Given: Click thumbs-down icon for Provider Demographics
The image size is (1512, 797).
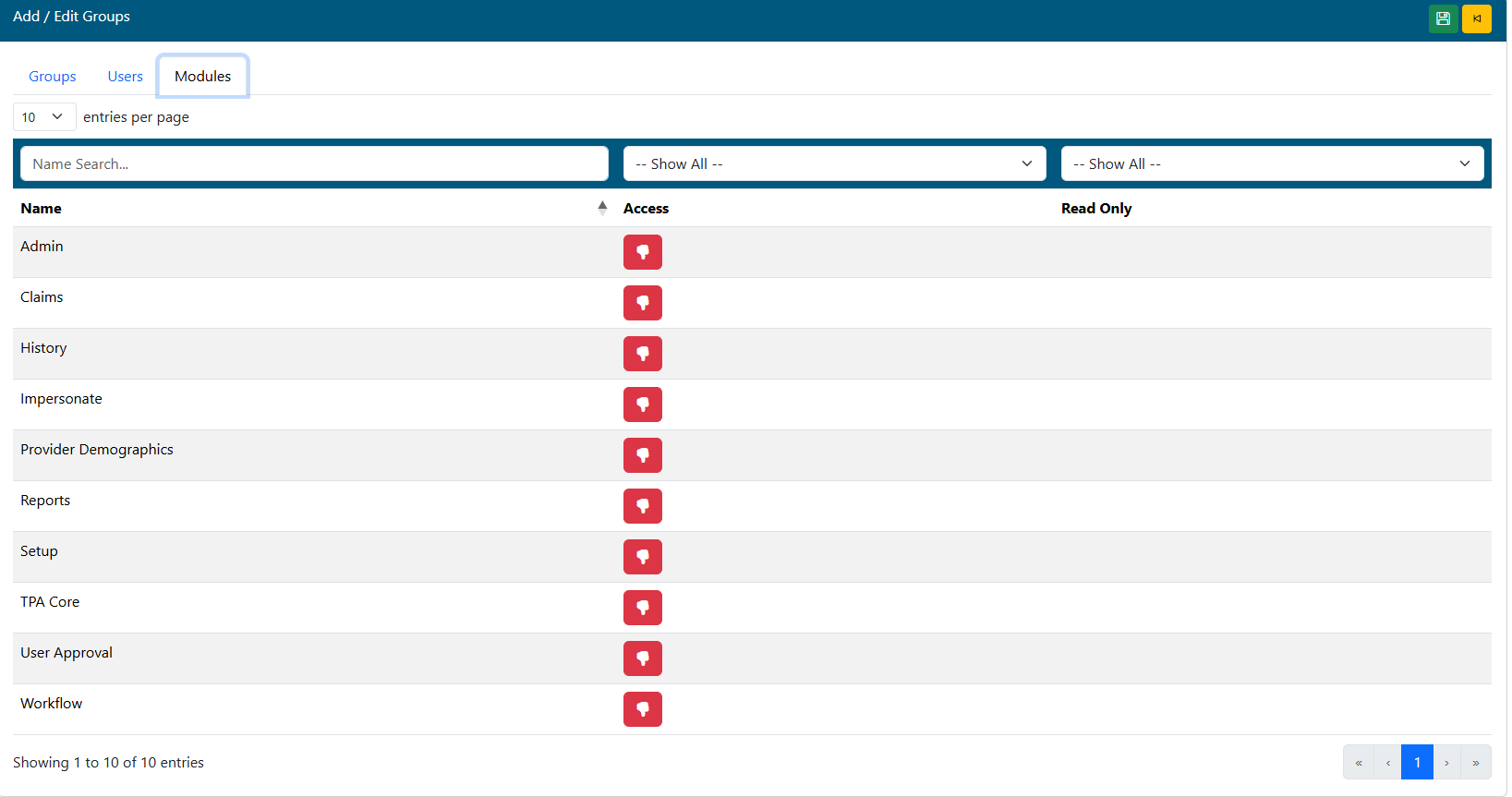Looking at the screenshot, I should pos(642,455).
